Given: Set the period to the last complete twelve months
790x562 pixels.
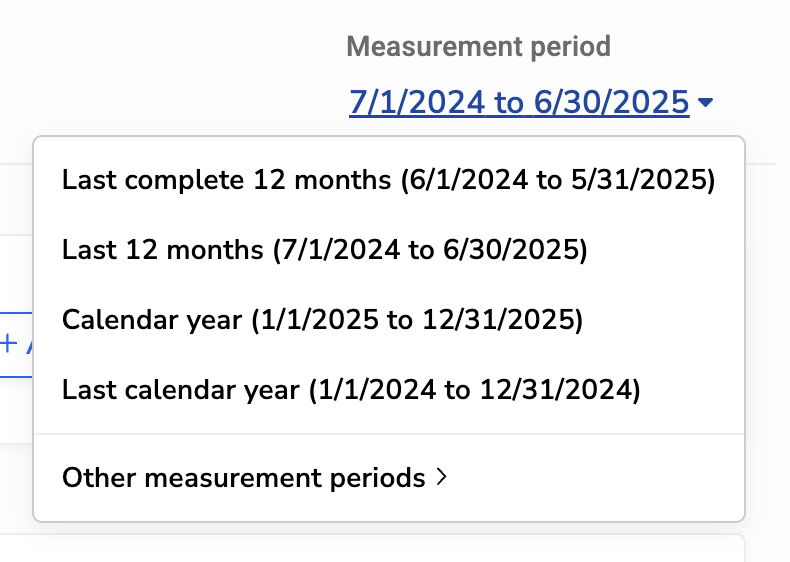Looking at the screenshot, I should 388,180.
